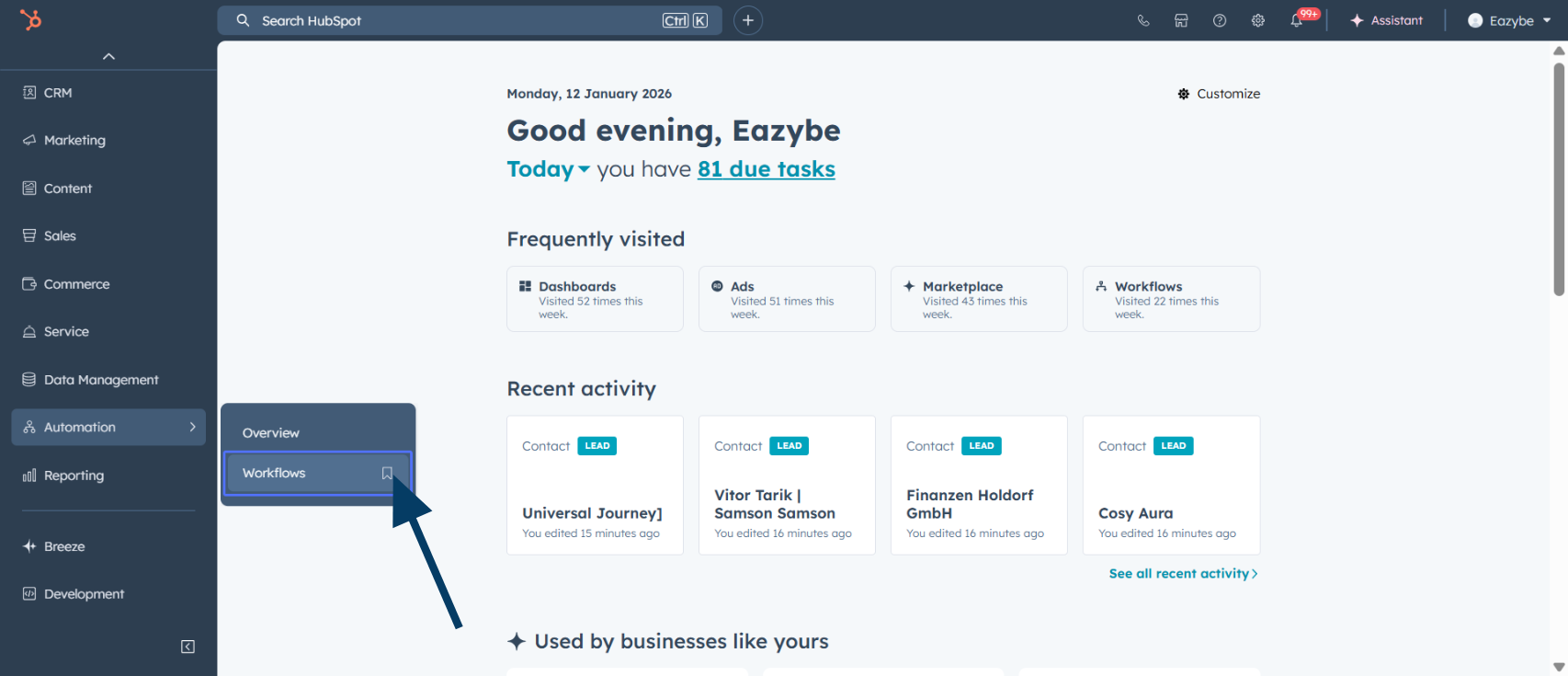Viewport: 1568px width, 676px height.
Task: Open the Cosy Aura contact card
Action: coord(1171,486)
